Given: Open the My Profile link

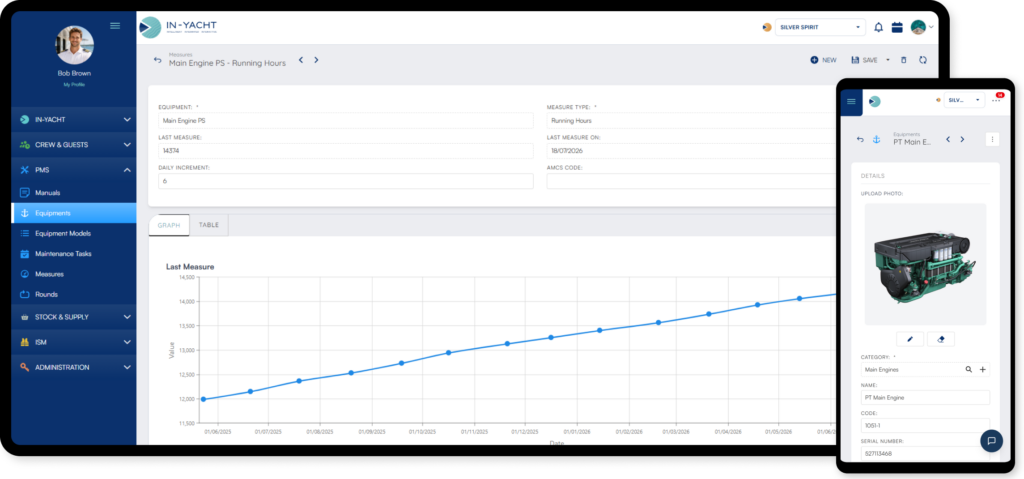Looking at the screenshot, I should click(74, 85).
